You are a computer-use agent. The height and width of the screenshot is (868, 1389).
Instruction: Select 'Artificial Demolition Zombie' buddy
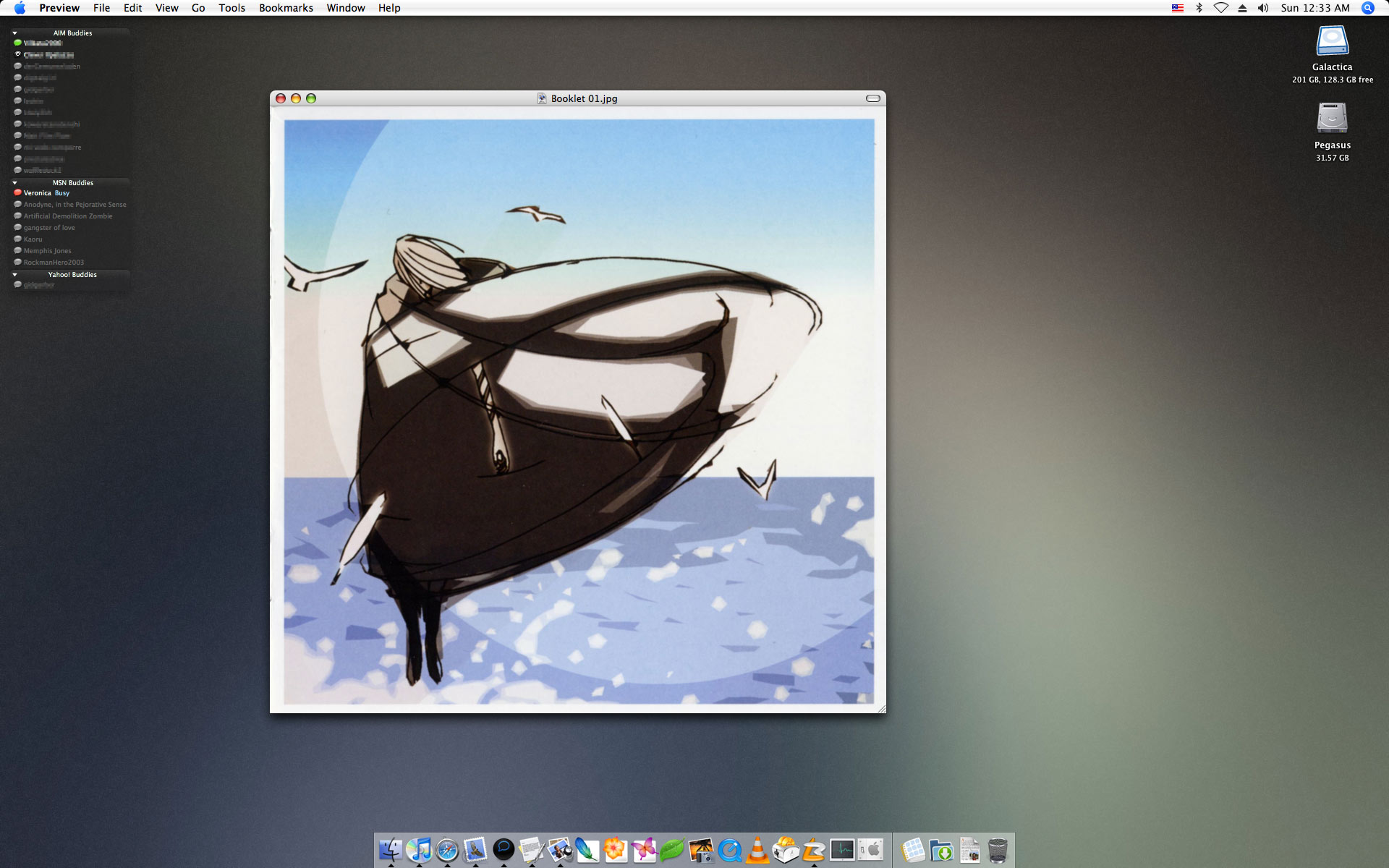70,216
